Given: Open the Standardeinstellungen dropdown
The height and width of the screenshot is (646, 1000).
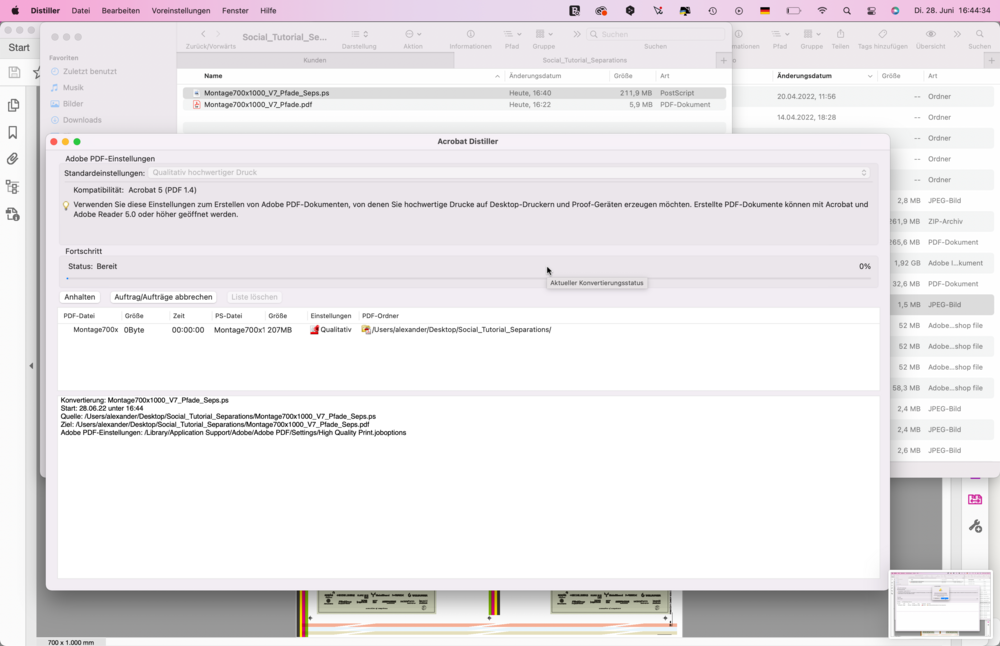Looking at the screenshot, I should (509, 173).
